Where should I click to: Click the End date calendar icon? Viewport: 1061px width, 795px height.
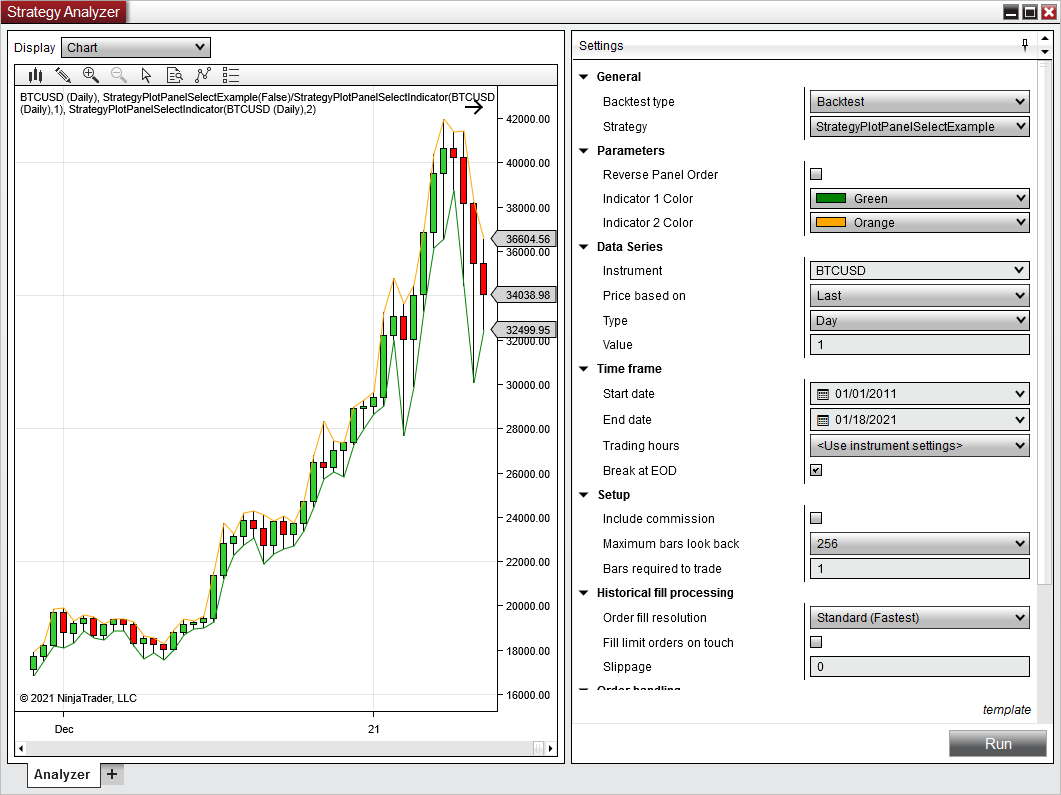[823, 420]
